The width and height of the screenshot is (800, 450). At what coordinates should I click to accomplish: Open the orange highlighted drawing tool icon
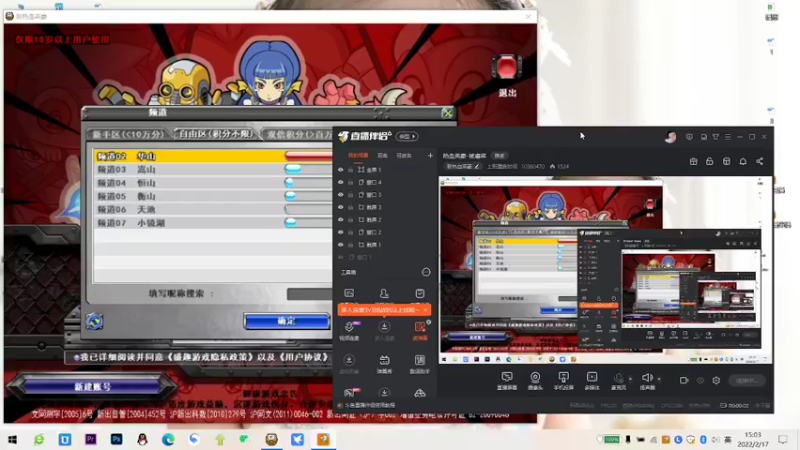point(420,327)
